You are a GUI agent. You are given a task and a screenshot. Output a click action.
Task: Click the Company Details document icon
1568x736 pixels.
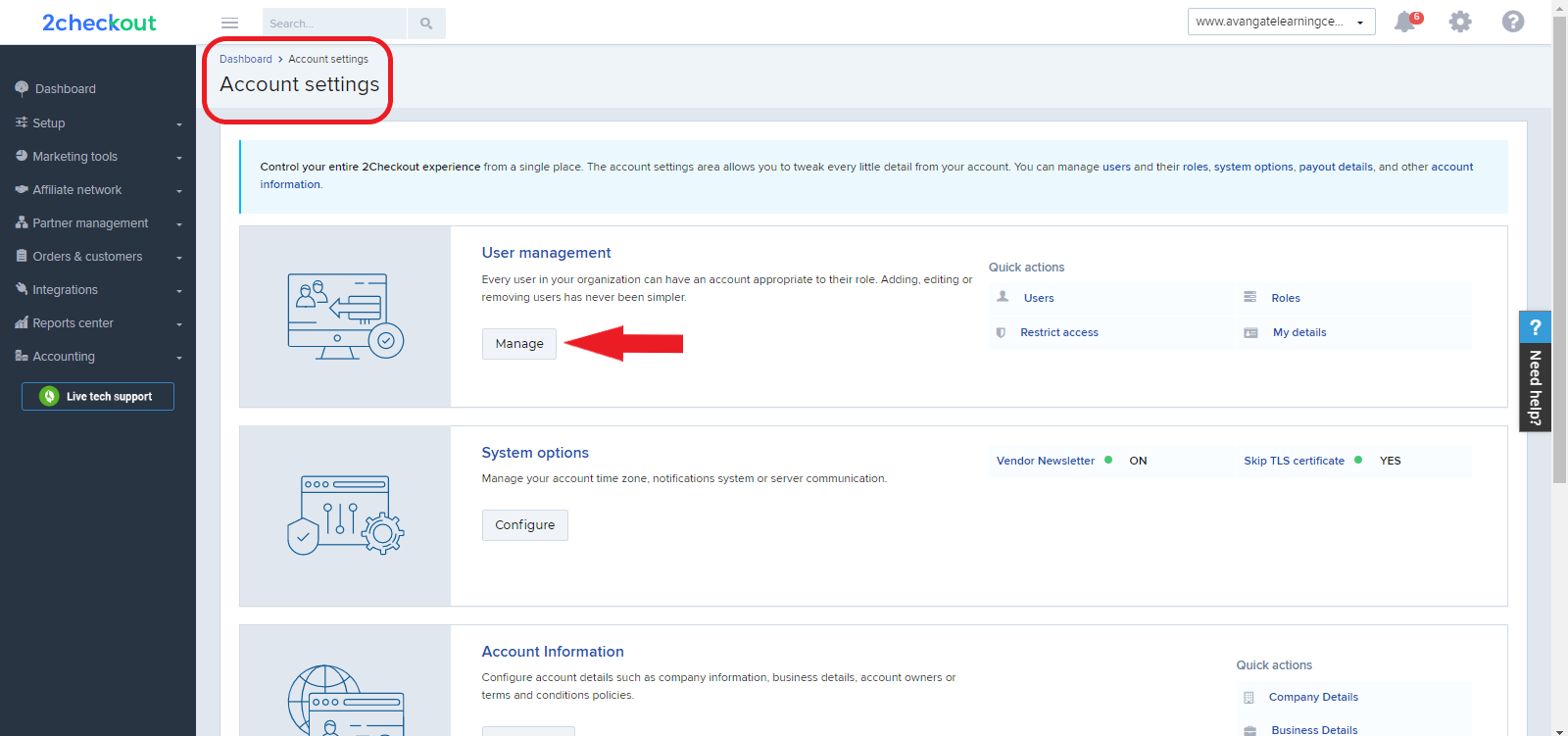click(x=1249, y=698)
